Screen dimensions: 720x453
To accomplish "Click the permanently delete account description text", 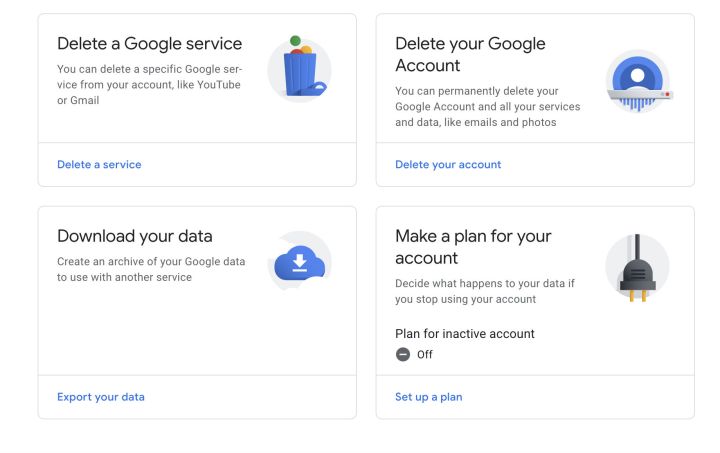I will point(487,107).
